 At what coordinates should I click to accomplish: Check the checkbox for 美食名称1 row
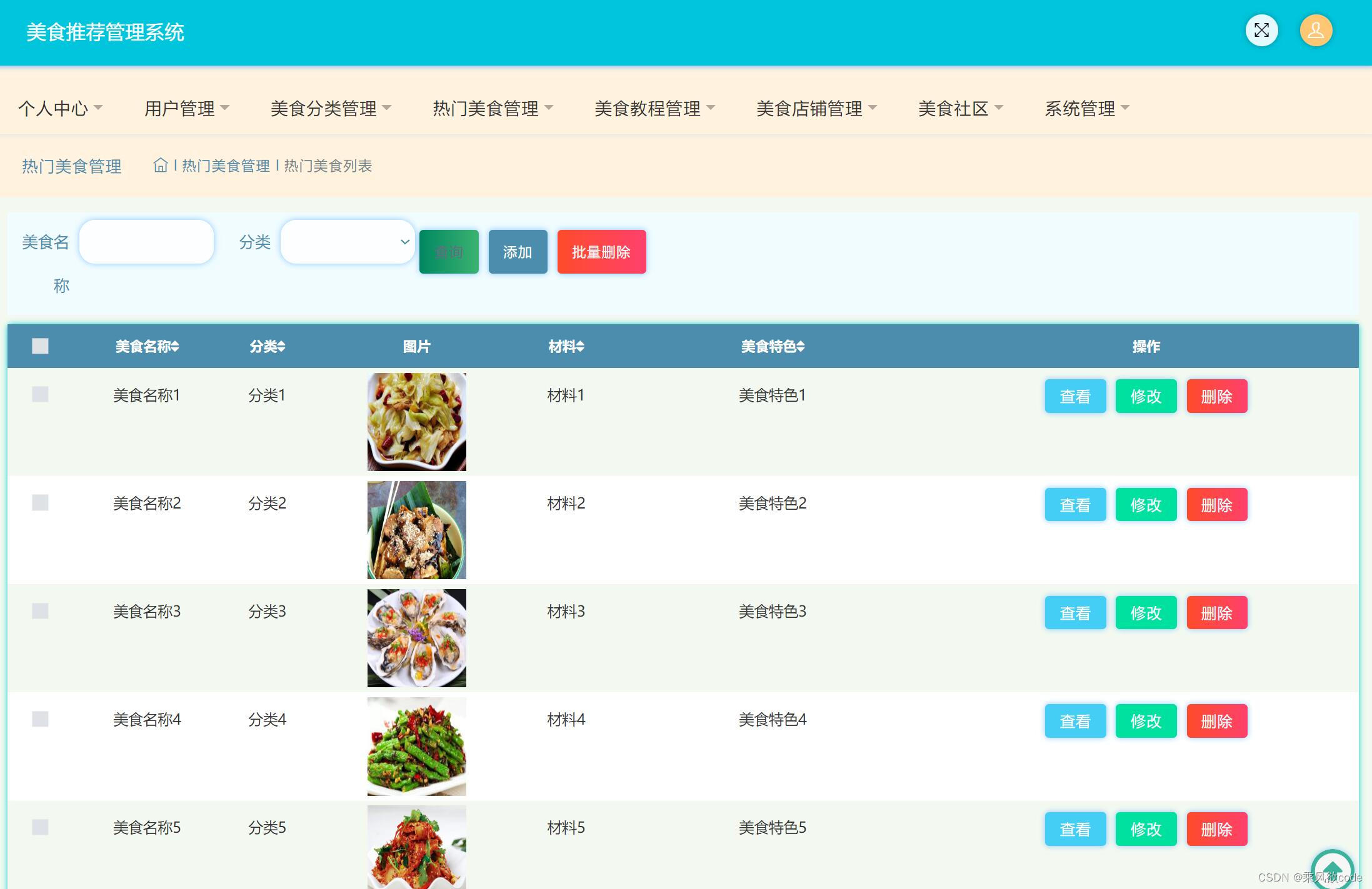tap(40, 394)
